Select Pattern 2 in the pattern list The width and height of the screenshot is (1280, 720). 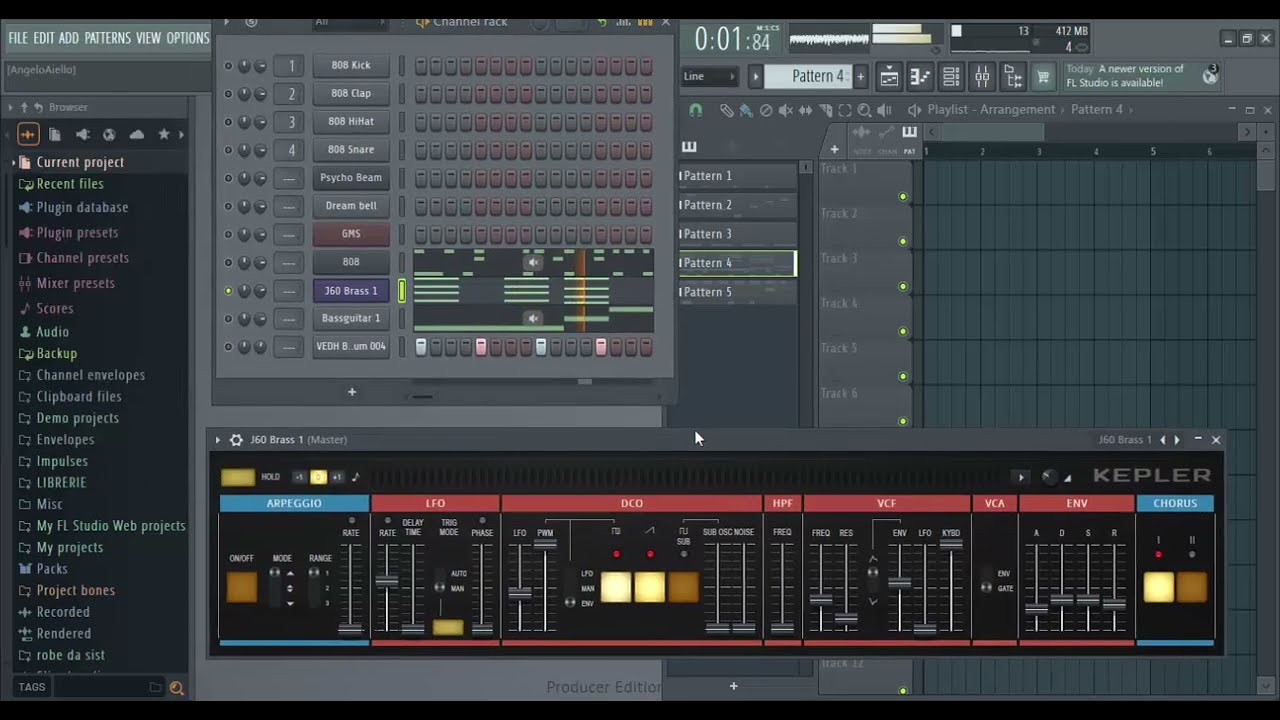point(738,205)
